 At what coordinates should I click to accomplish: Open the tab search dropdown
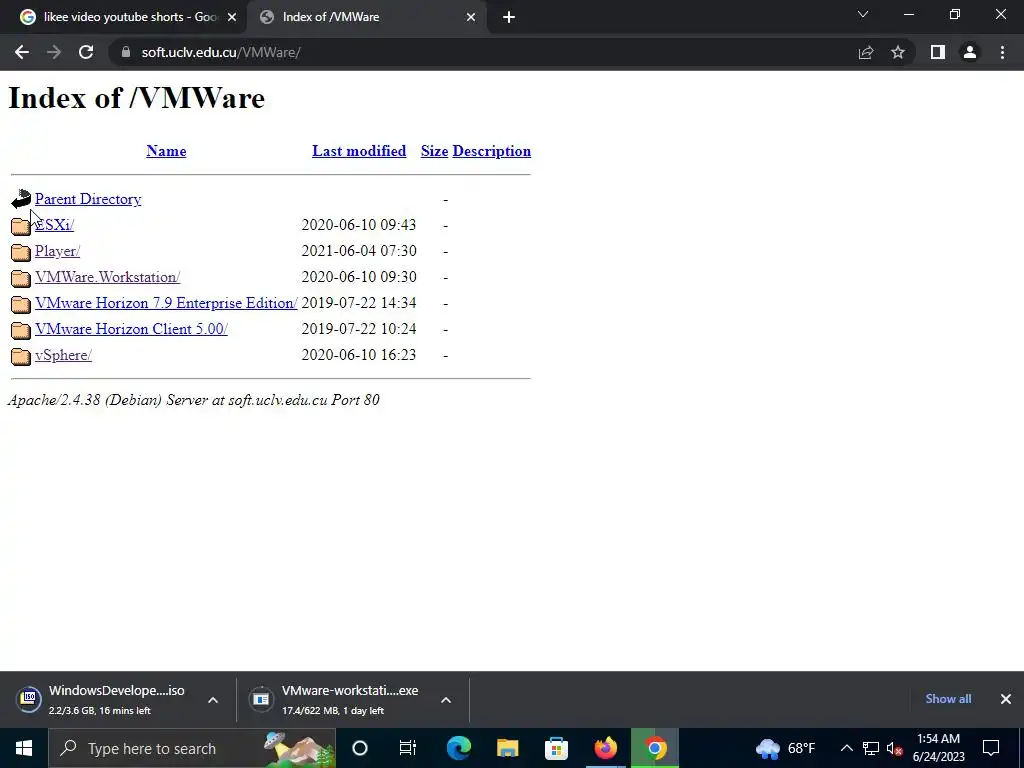tap(863, 14)
